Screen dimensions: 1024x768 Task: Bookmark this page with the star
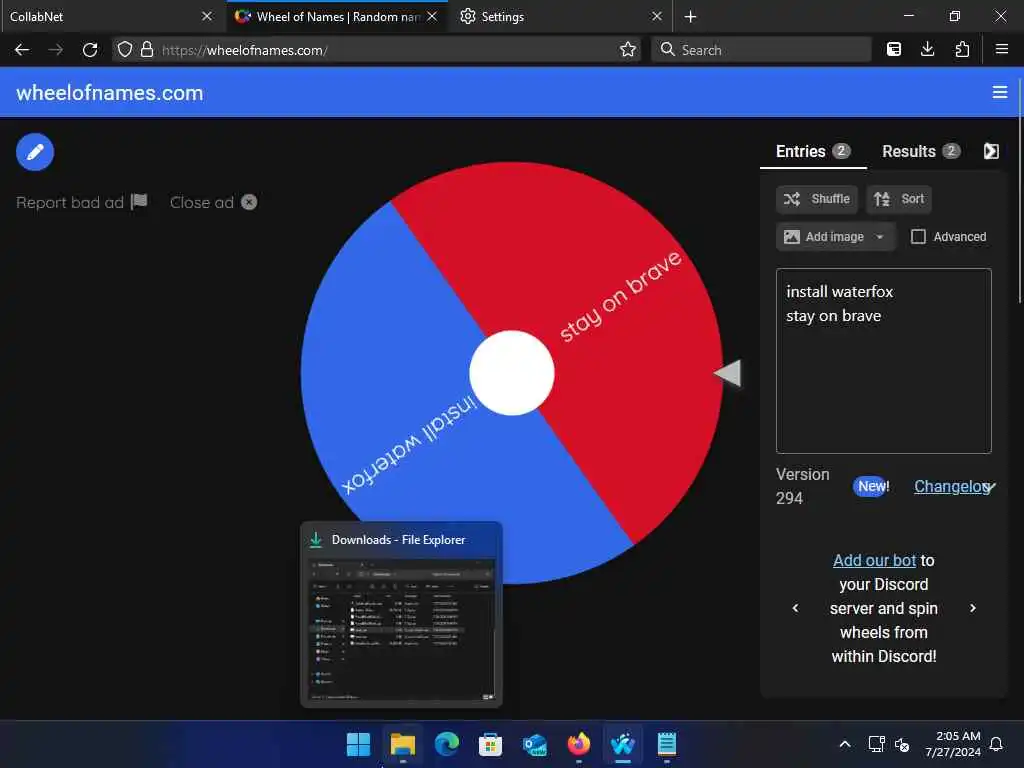(628, 50)
